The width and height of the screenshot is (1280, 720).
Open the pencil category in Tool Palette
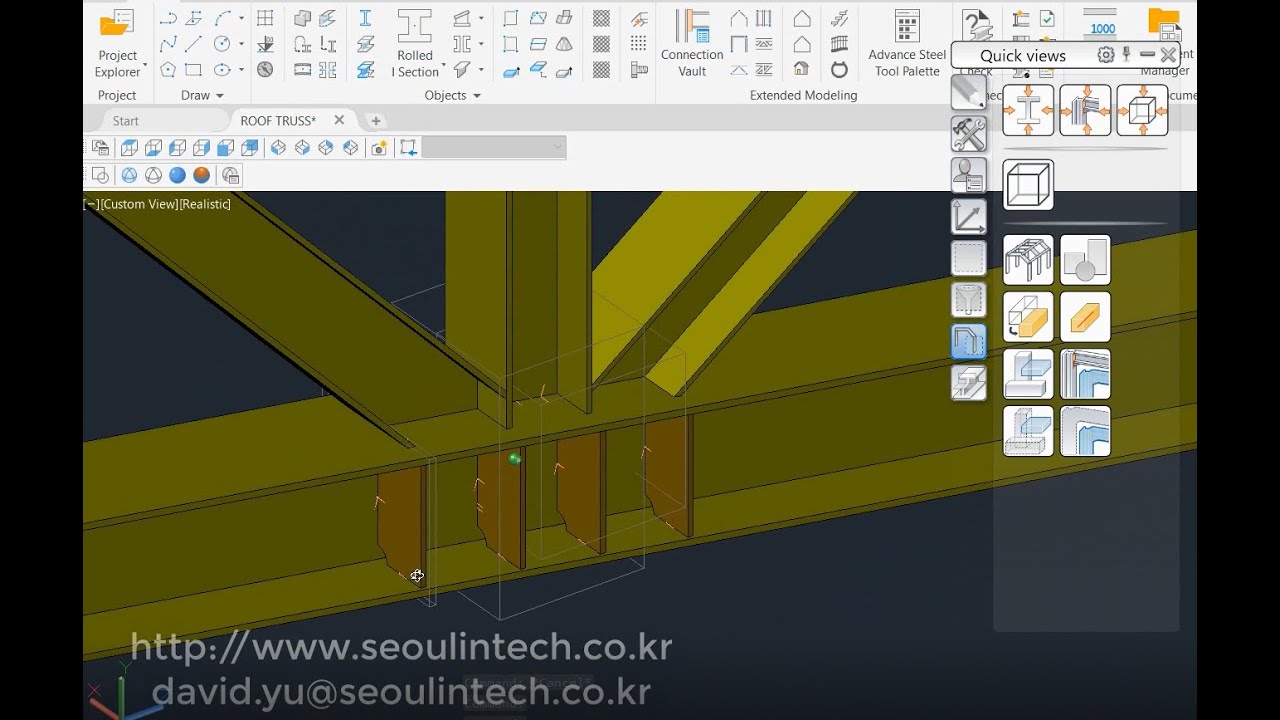click(x=968, y=92)
